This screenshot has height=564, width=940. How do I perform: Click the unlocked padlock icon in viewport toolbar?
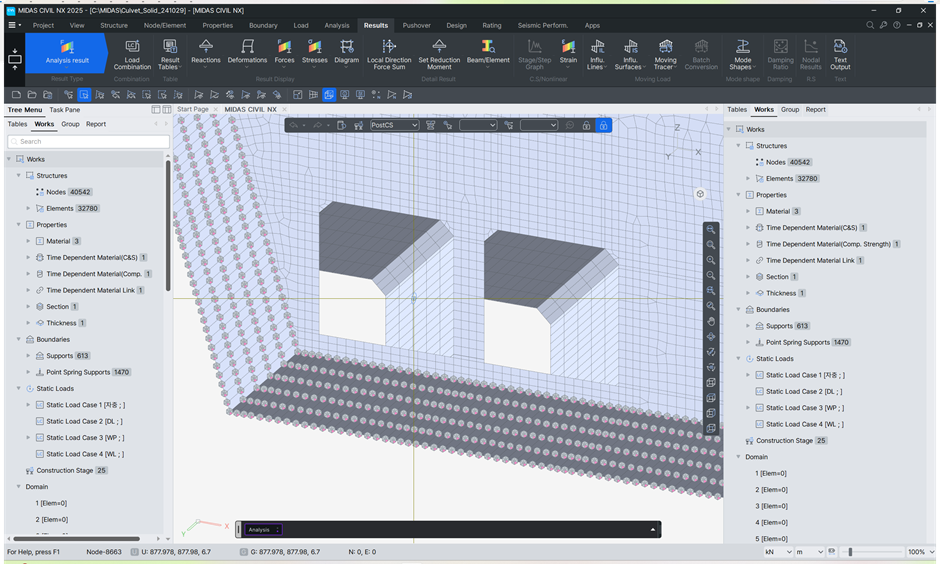pos(586,125)
